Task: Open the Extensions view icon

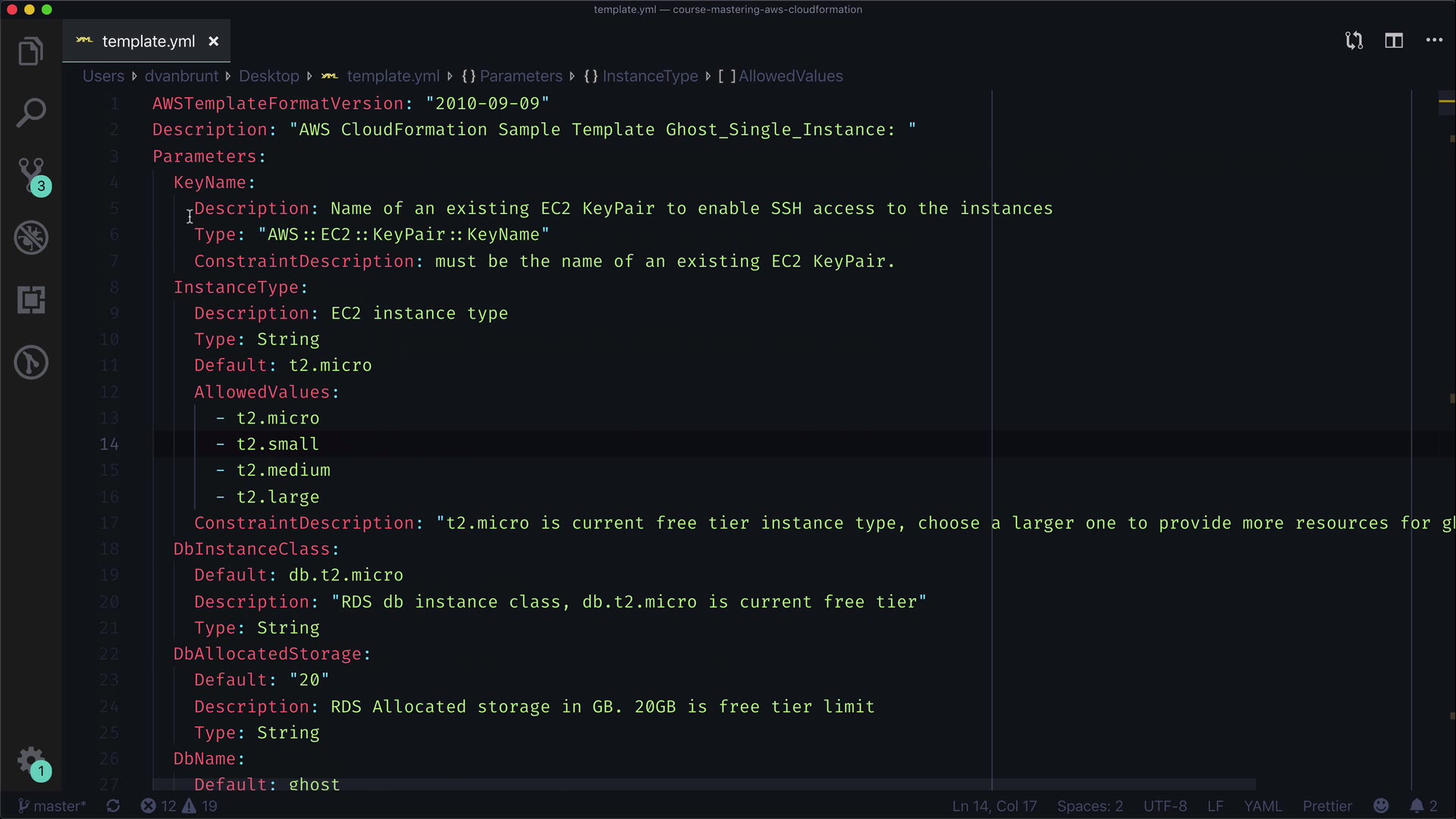Action: point(31,300)
